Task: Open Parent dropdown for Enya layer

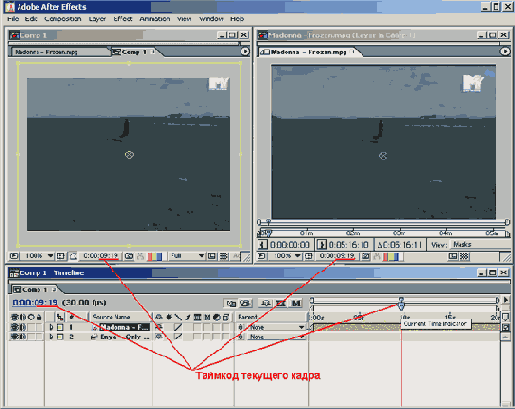Action: coord(277,337)
